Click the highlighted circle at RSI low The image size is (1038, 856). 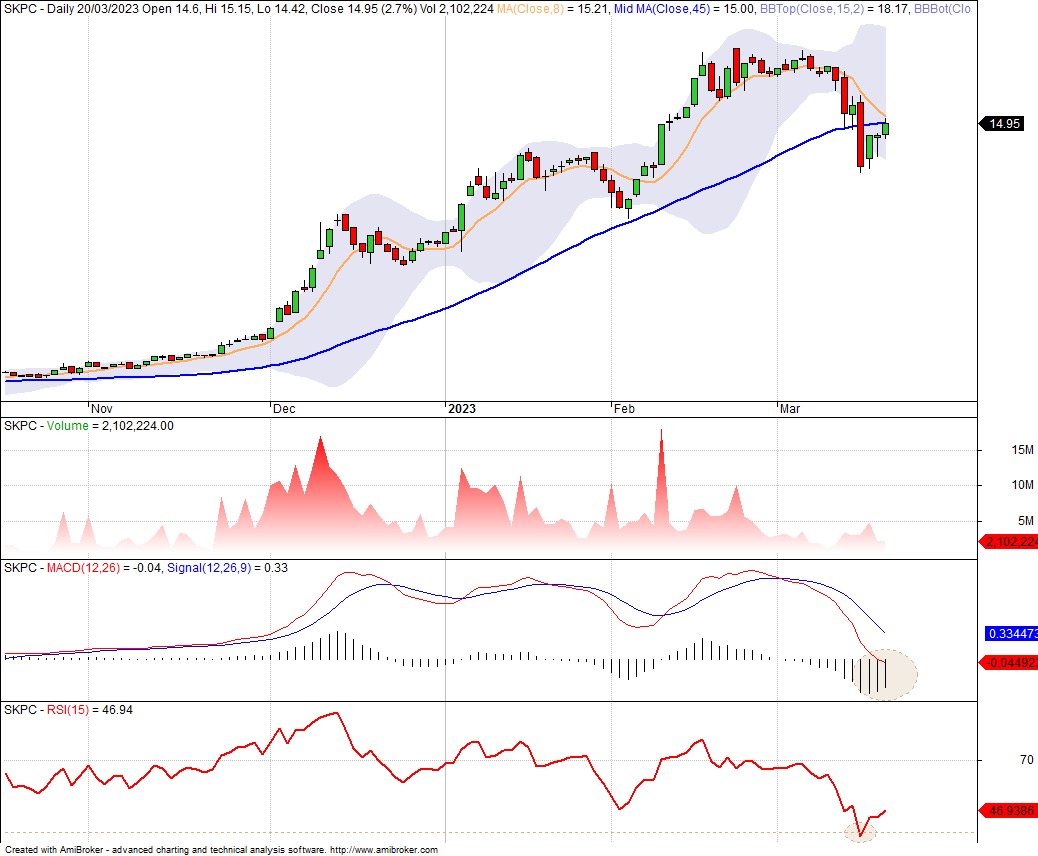[x=860, y=832]
